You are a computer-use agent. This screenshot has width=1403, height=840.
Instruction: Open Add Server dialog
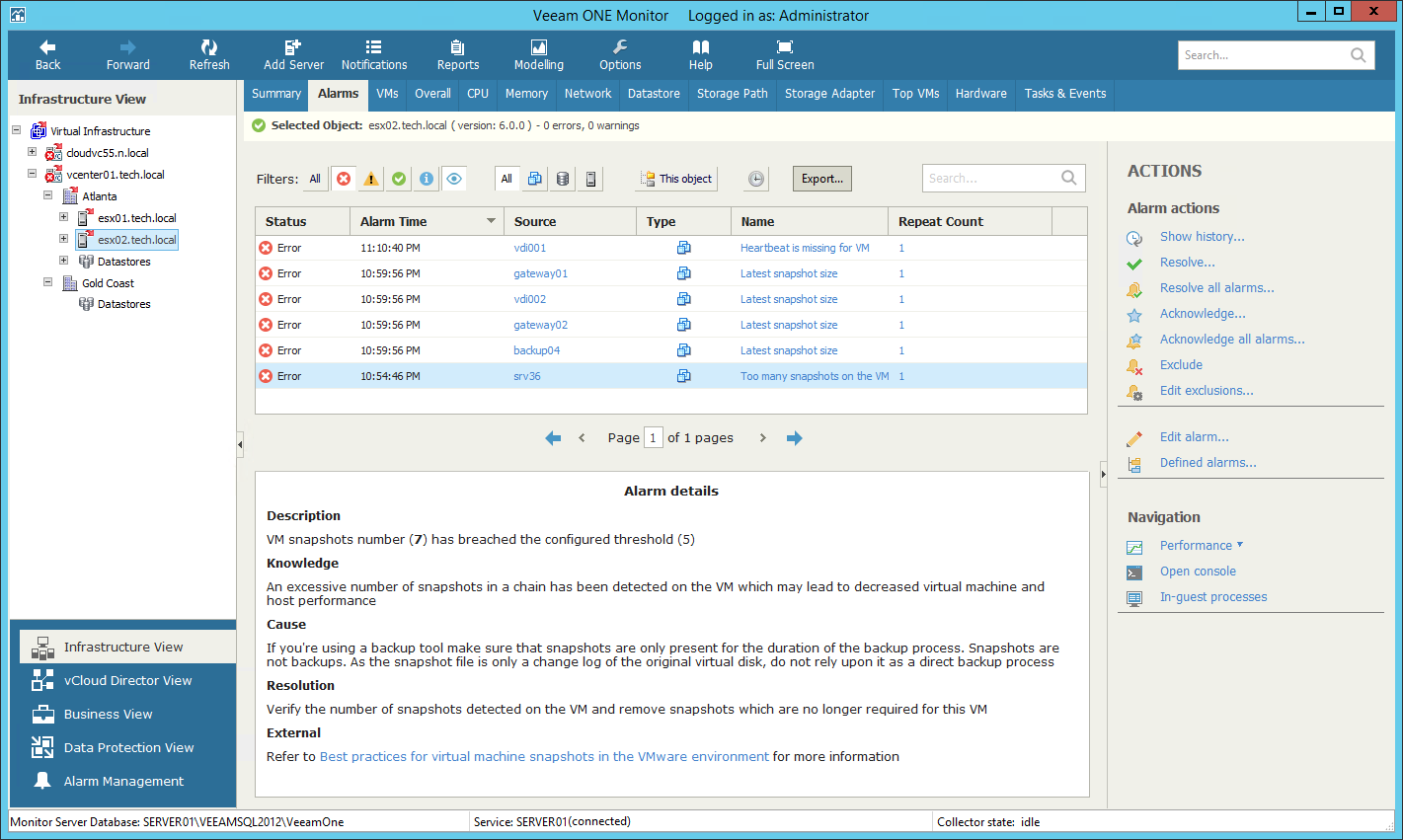[293, 55]
